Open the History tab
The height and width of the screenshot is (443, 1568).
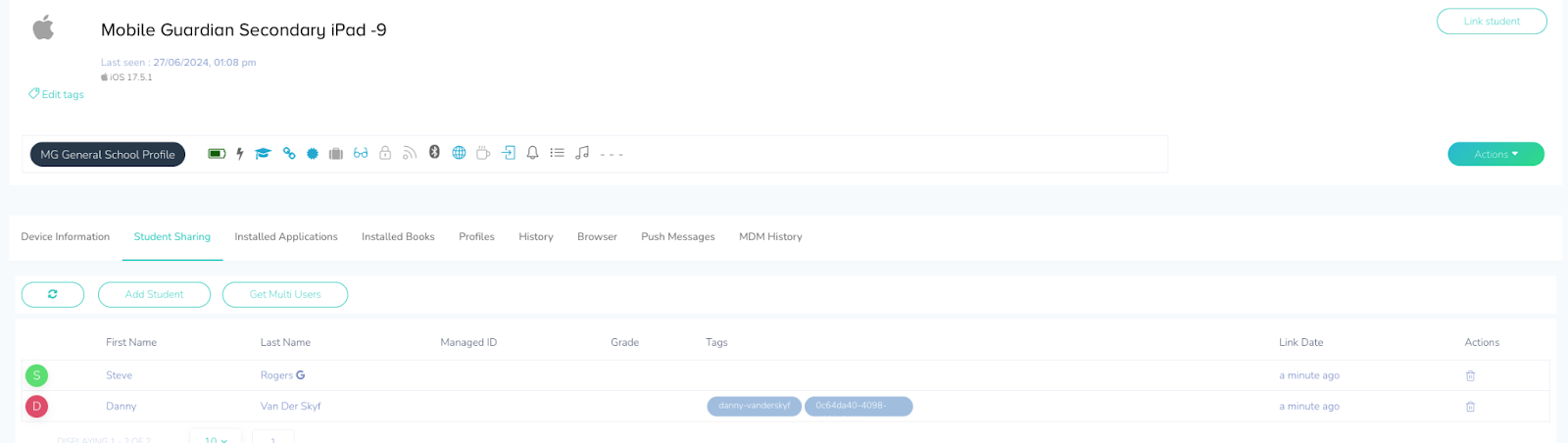point(536,236)
